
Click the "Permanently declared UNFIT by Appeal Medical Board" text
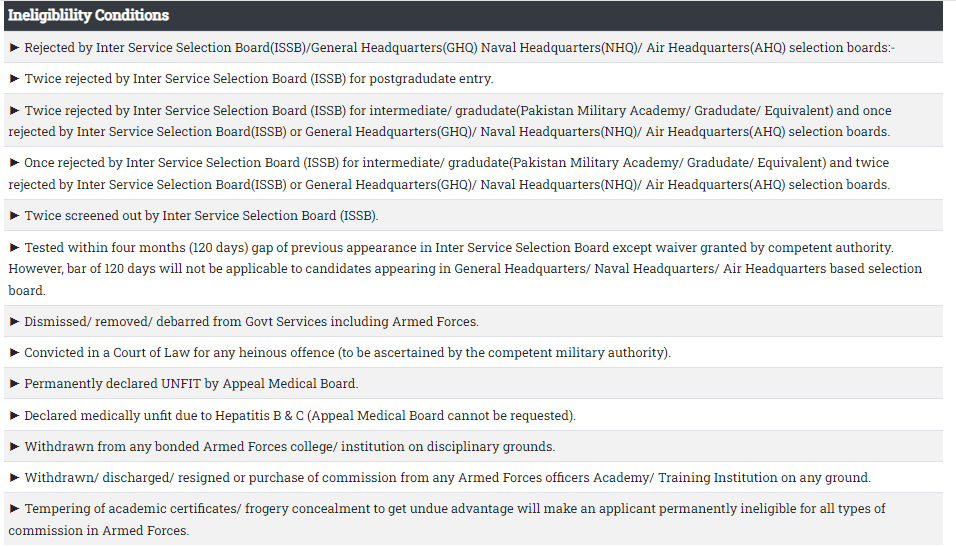point(191,384)
